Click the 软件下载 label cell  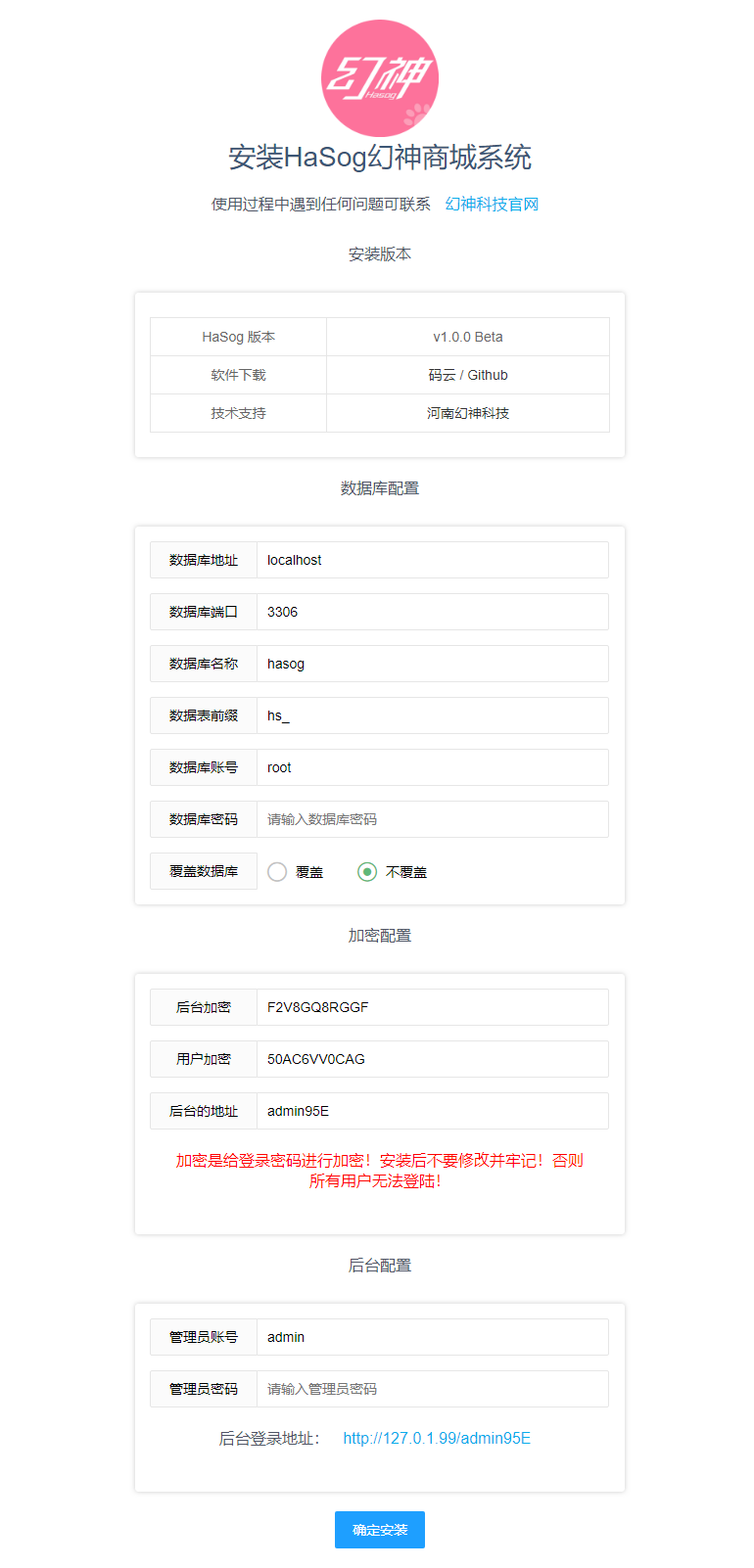[239, 375]
